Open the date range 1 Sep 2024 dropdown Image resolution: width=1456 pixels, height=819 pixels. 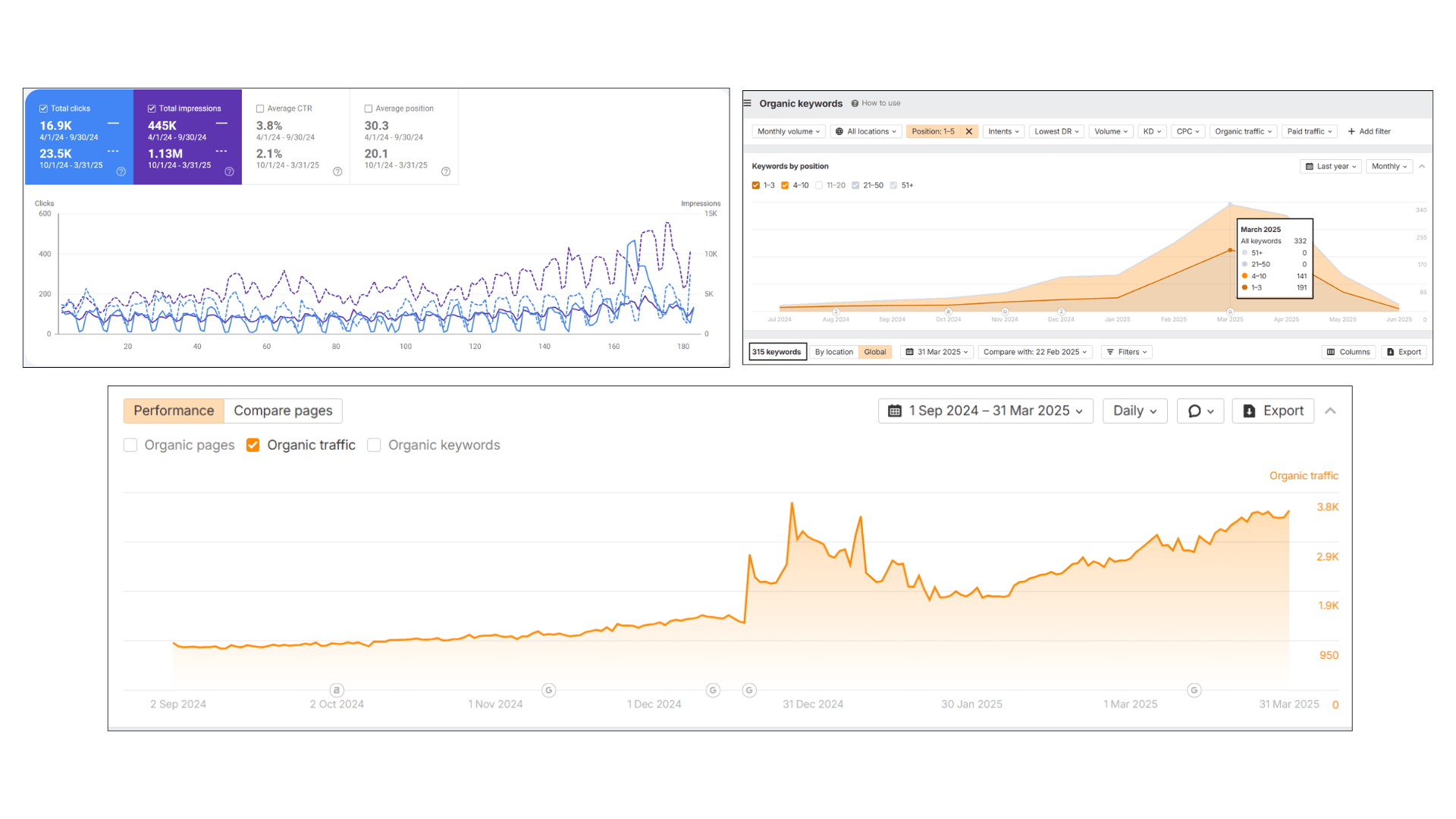click(x=985, y=410)
